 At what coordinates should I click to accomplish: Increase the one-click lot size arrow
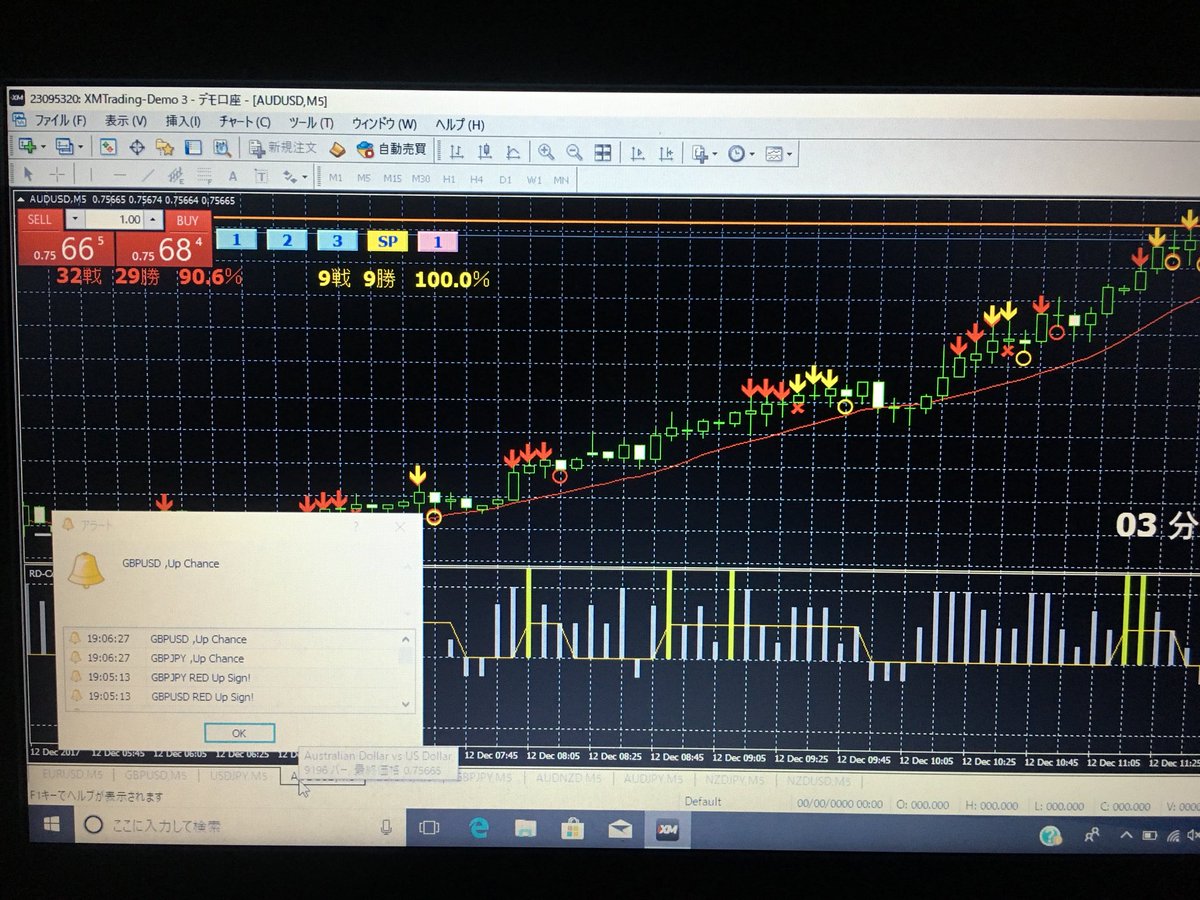152,220
